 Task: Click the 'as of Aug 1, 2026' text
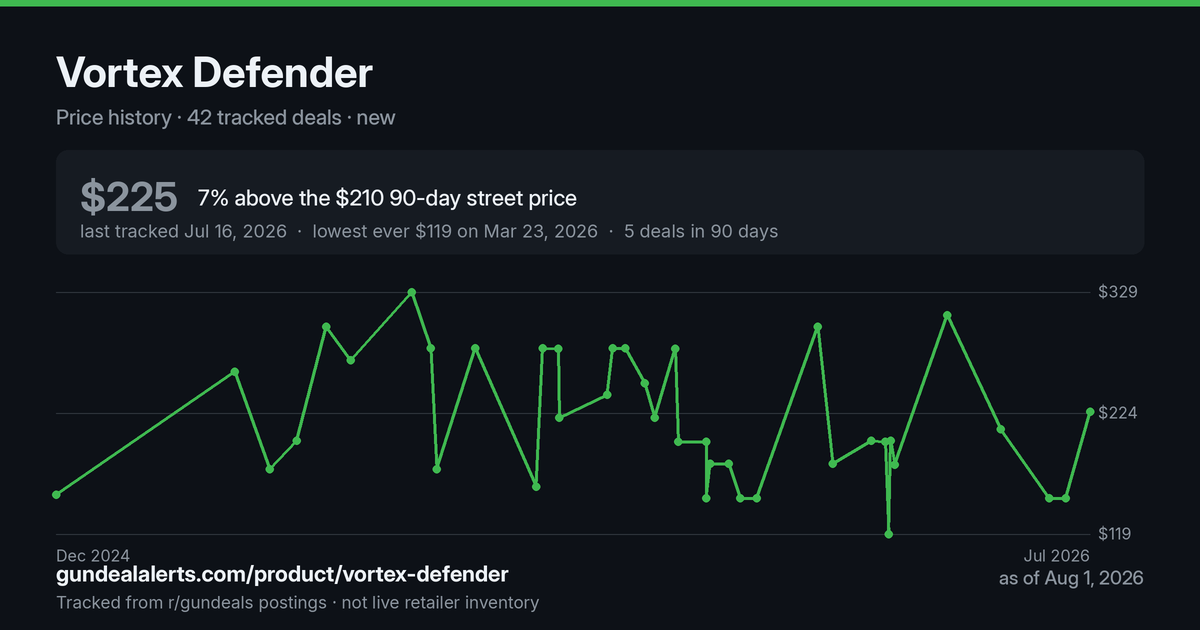click(x=1071, y=578)
